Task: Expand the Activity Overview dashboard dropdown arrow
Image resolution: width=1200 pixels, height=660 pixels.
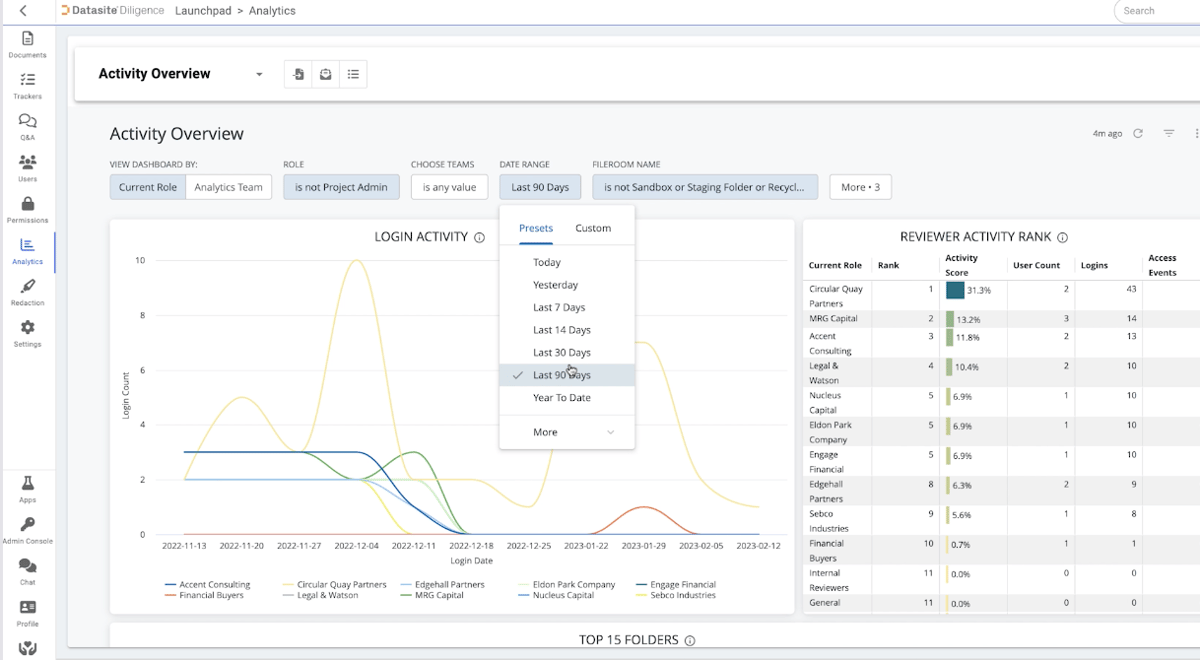Action: (x=259, y=75)
